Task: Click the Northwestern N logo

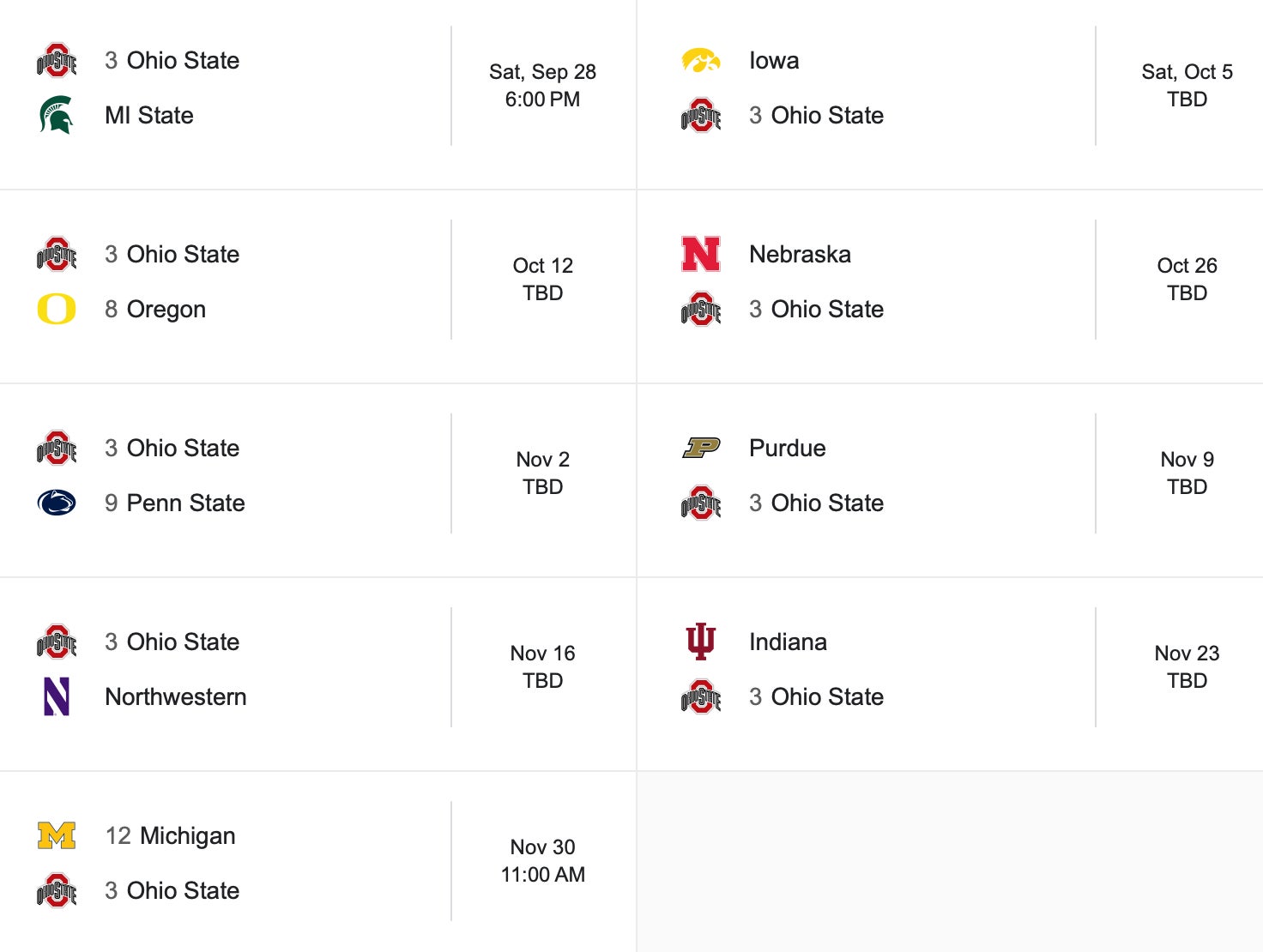Action: pyautogui.click(x=57, y=696)
